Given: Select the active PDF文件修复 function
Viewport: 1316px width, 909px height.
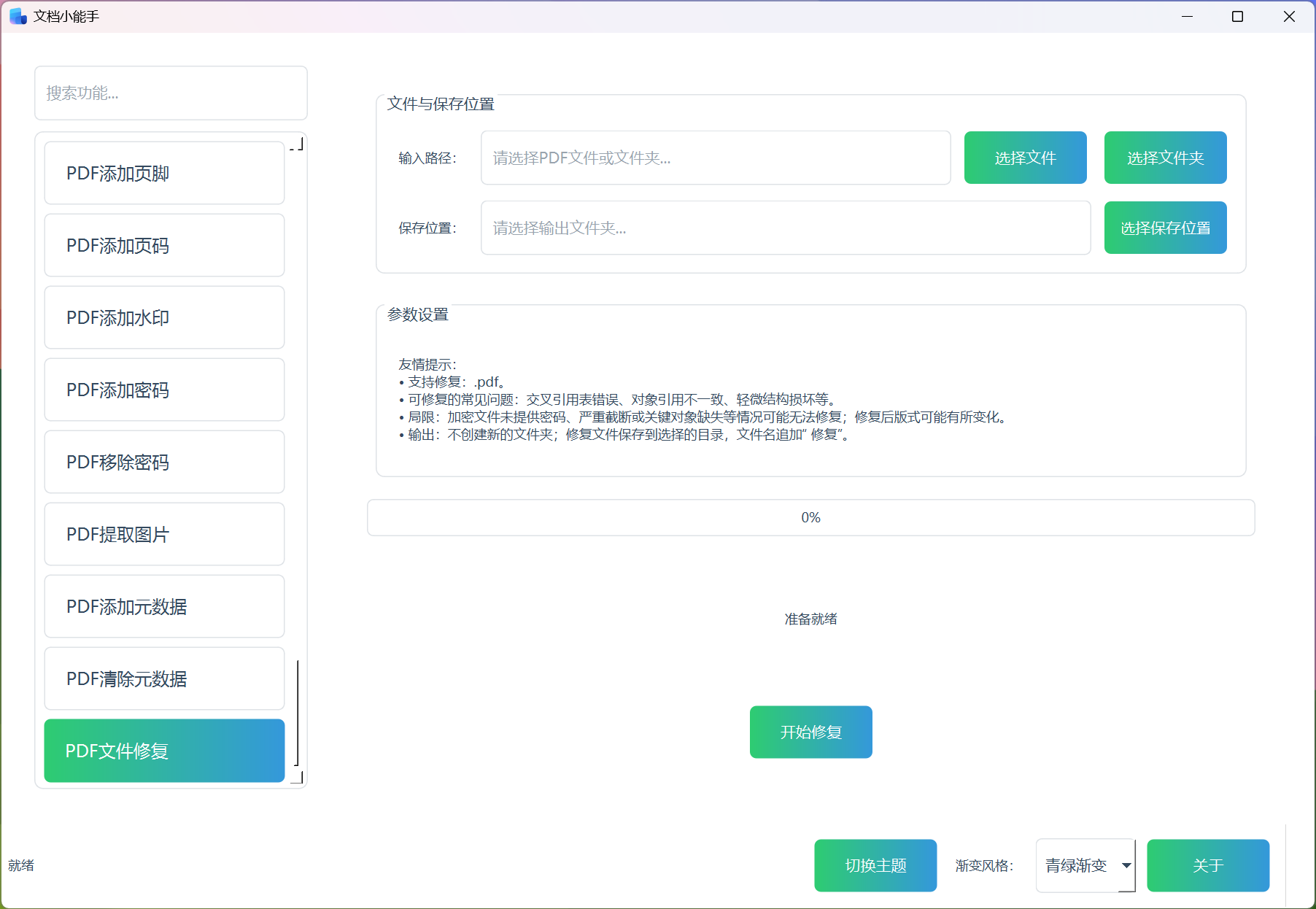Looking at the screenshot, I should point(163,751).
